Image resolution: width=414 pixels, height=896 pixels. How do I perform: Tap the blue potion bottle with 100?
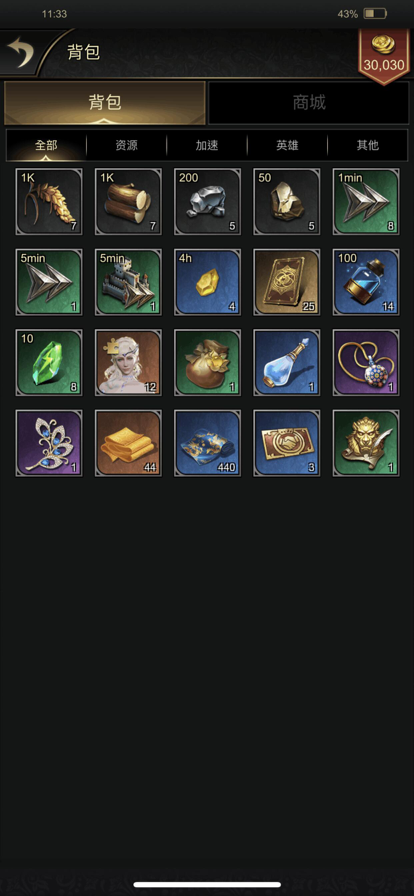pos(366,282)
